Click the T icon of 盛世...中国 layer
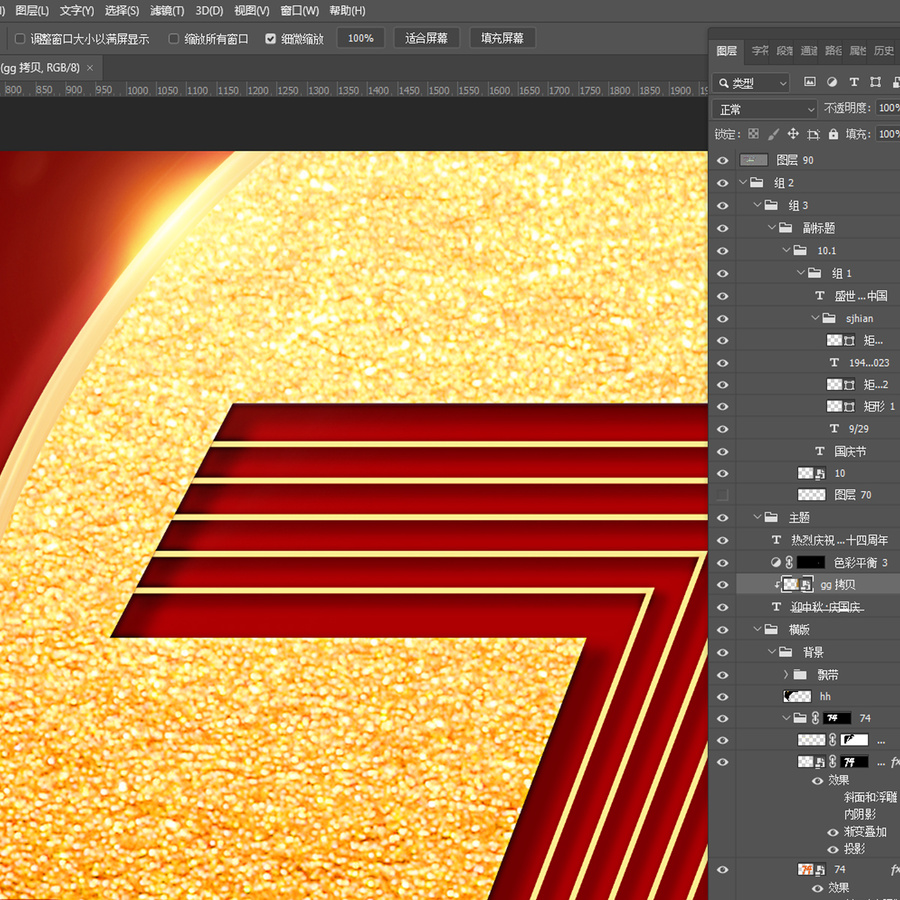900x900 pixels. click(820, 296)
